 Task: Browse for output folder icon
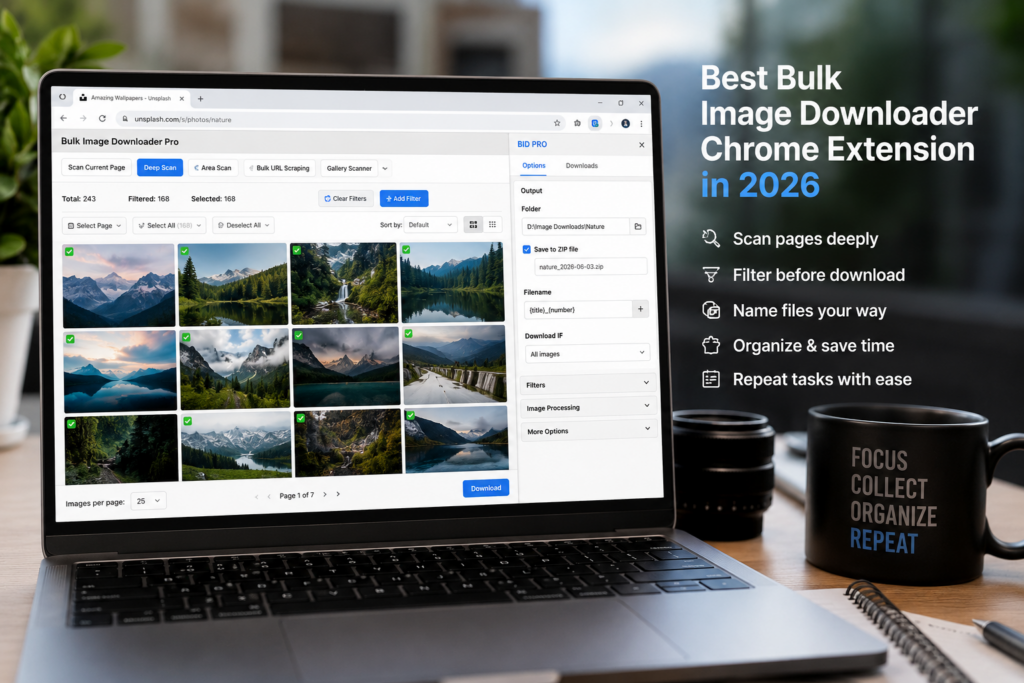638,227
